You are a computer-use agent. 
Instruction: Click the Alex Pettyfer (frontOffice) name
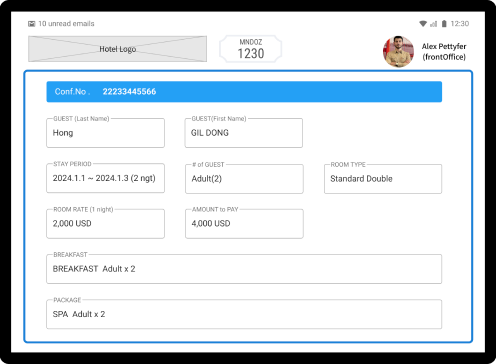444,52
